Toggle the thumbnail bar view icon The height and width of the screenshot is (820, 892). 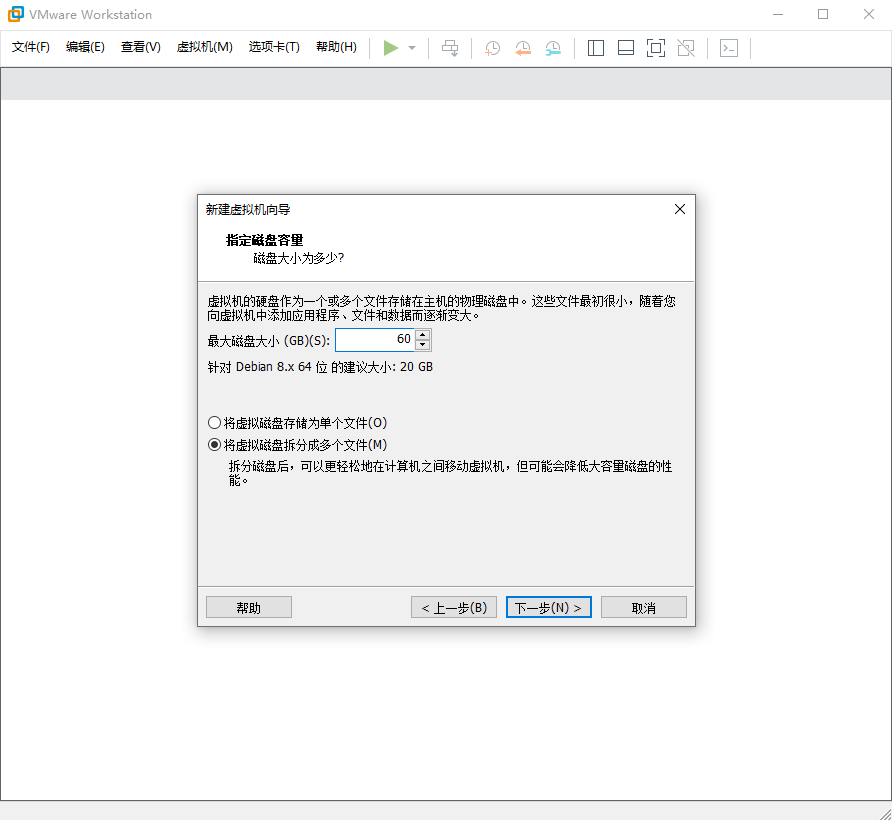626,48
